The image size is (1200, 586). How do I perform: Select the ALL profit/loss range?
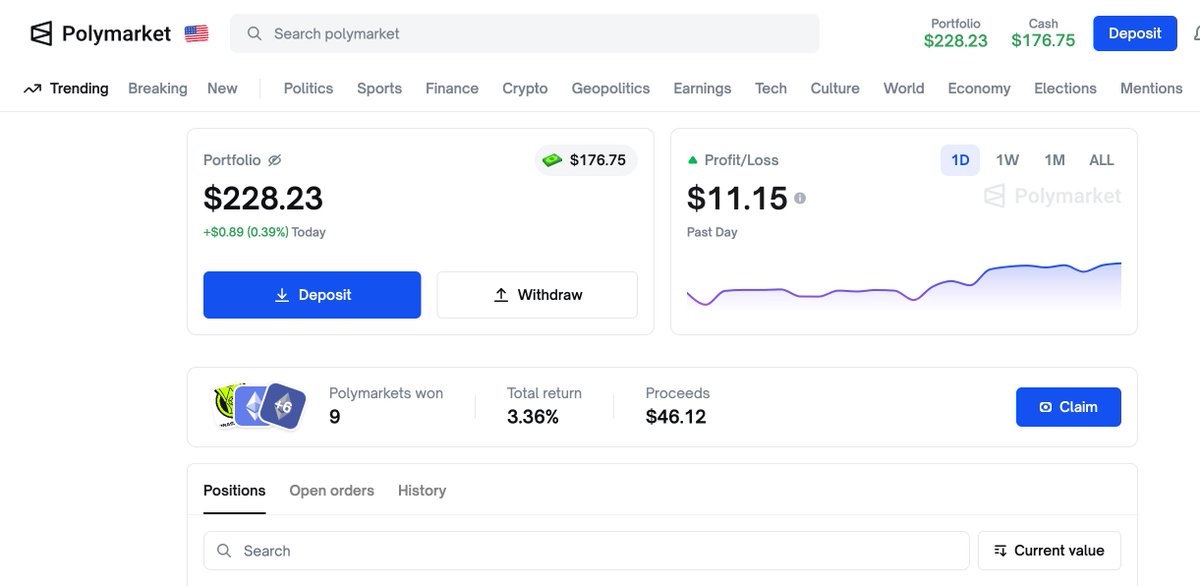coord(1101,160)
